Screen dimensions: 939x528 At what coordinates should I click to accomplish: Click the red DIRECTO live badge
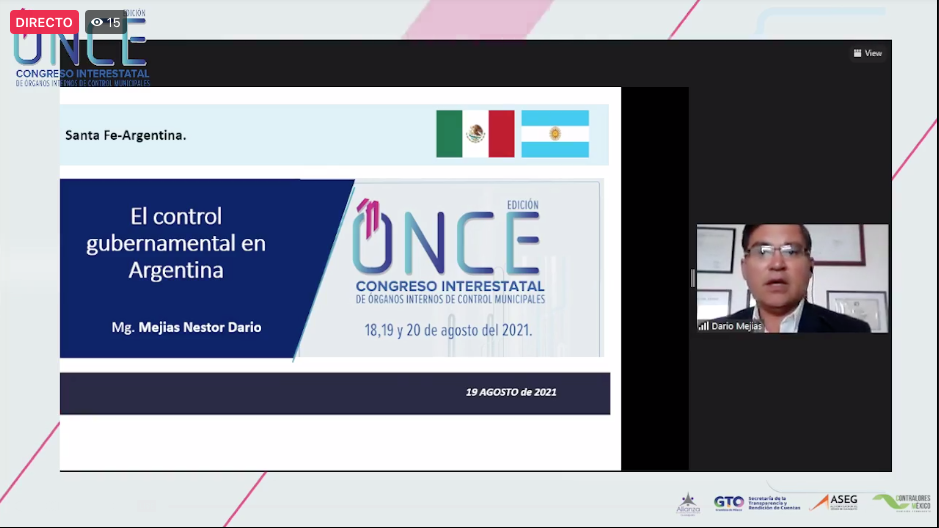[x=44, y=22]
